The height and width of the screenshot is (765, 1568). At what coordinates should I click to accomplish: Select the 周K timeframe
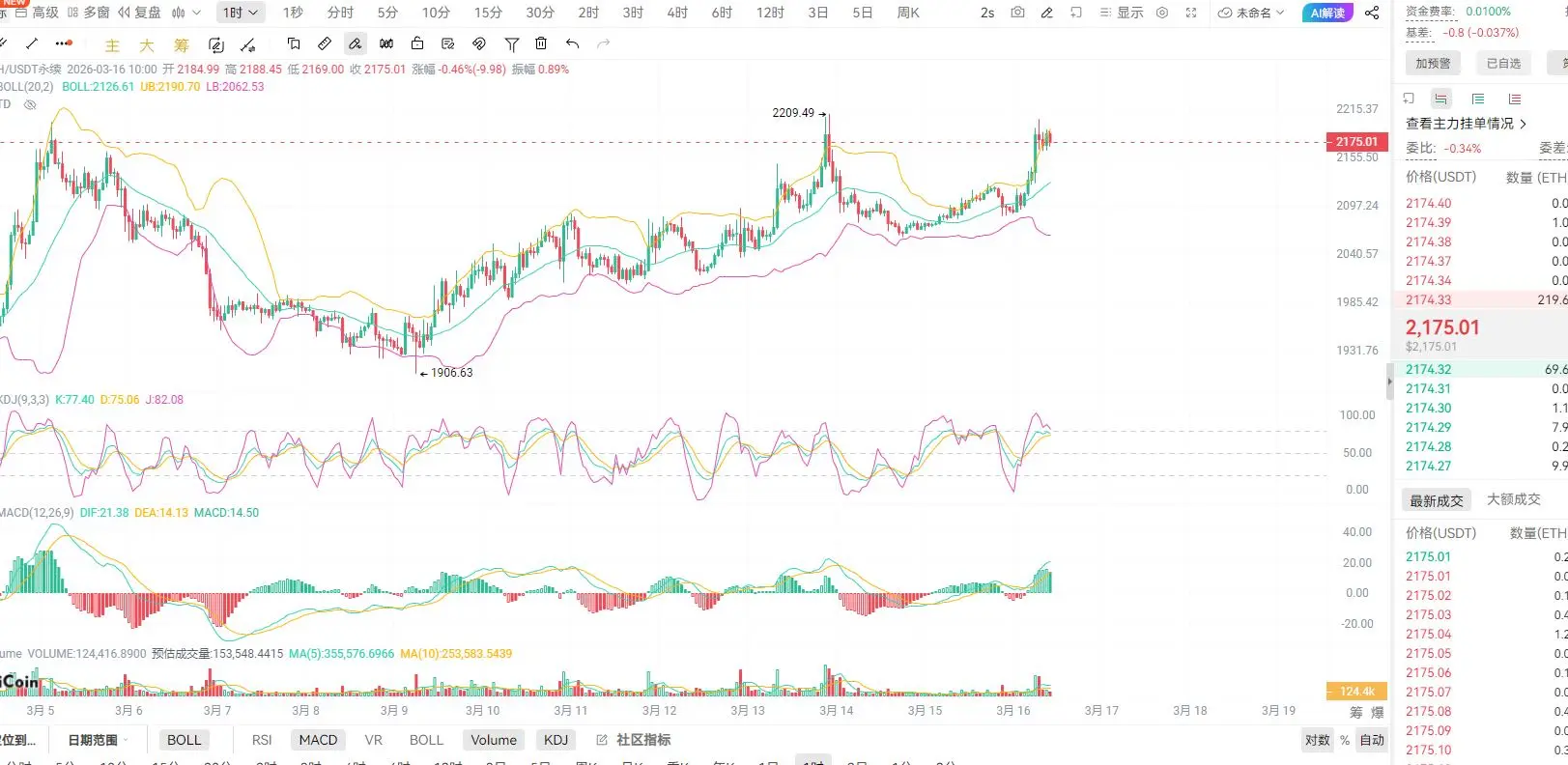point(908,13)
